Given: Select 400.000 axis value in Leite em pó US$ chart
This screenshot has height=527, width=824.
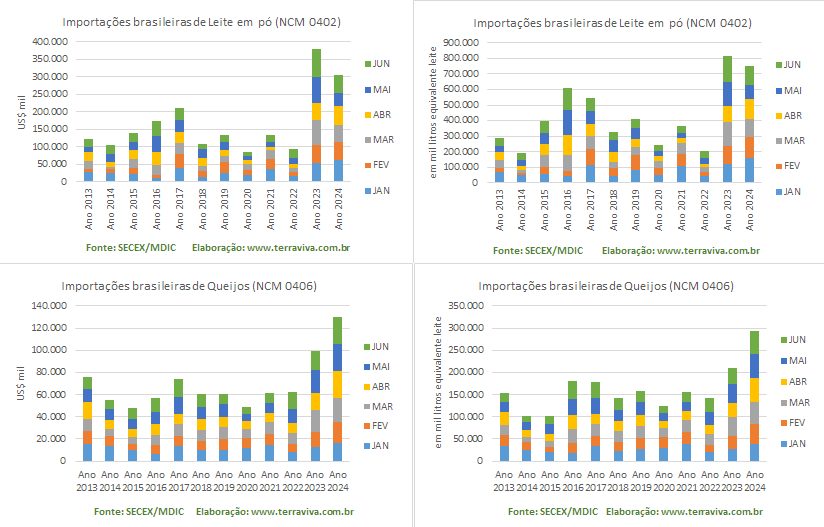Looking at the screenshot, I should coord(50,42).
